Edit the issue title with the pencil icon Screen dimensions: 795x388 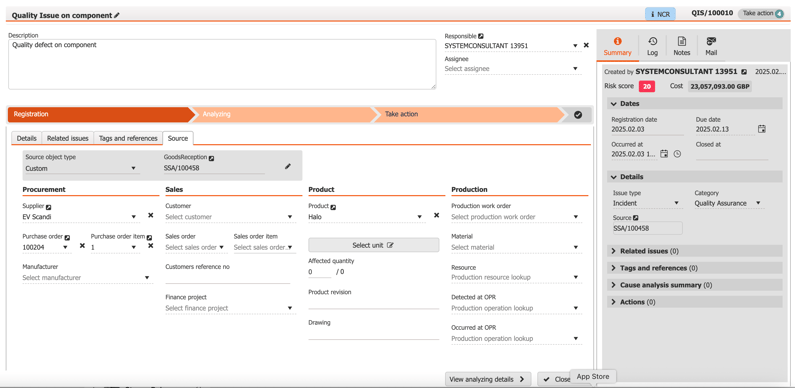coord(117,15)
